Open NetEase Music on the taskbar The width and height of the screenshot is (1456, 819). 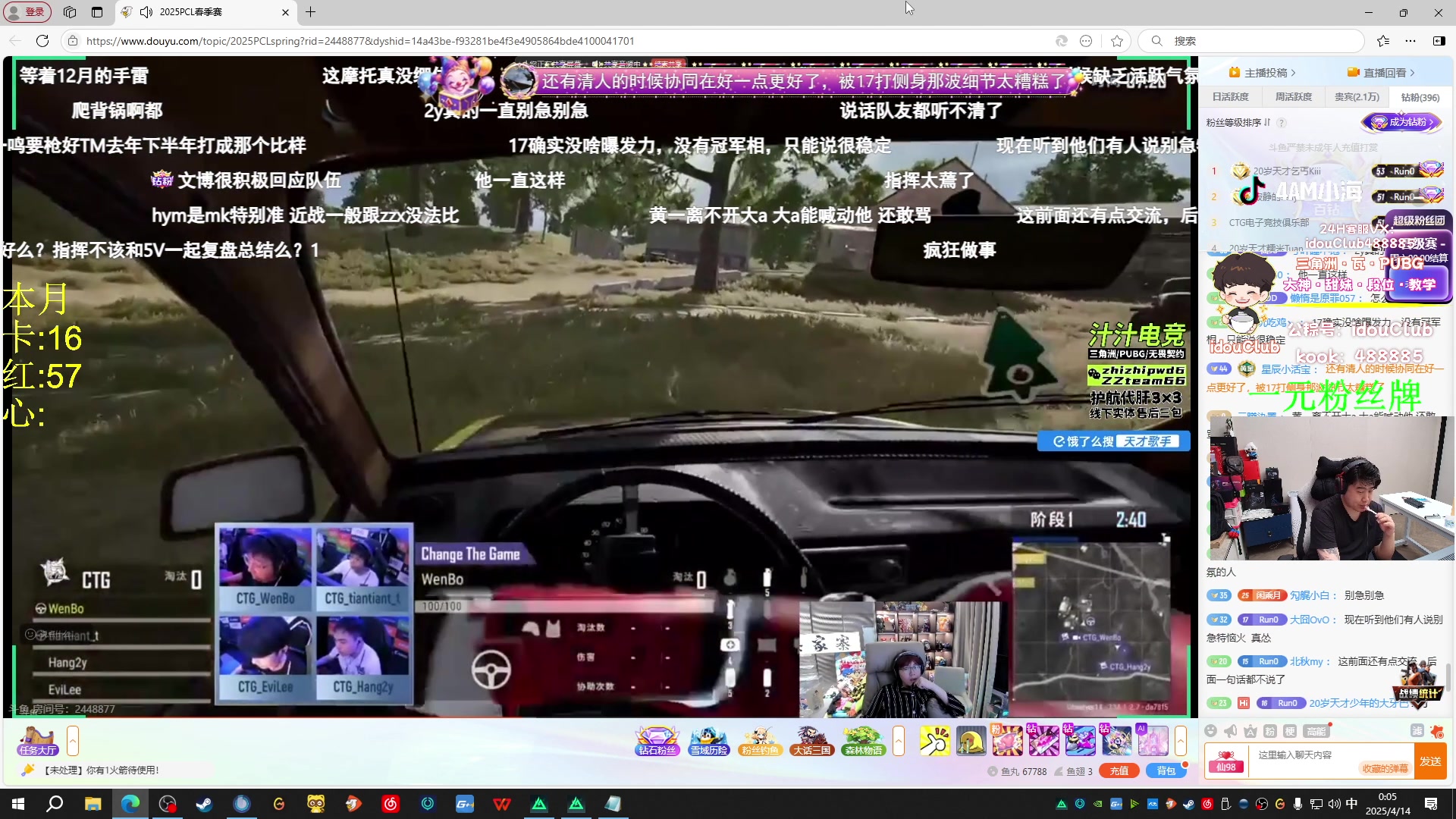coord(391,804)
